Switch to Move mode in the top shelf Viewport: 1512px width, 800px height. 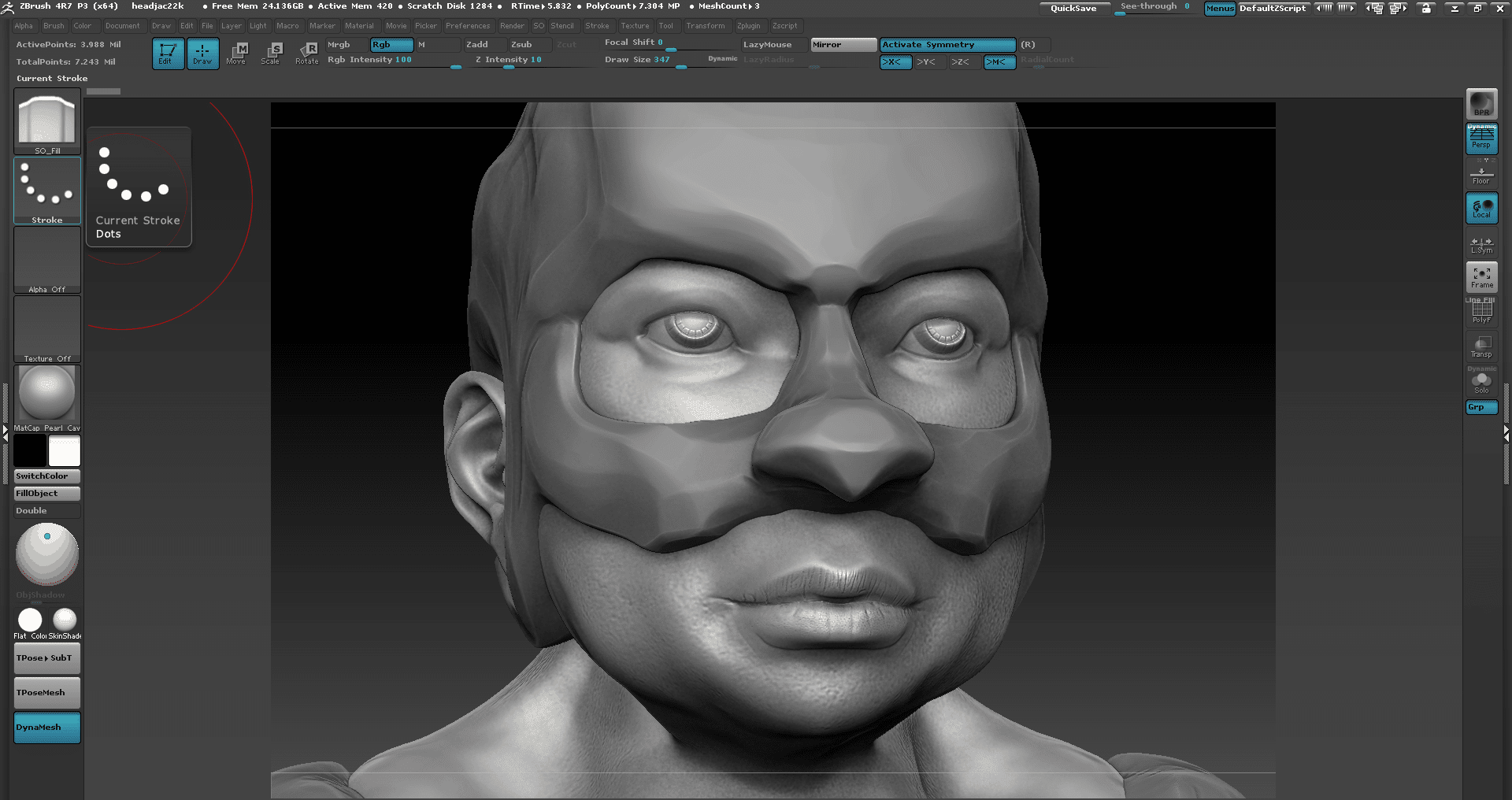236,53
